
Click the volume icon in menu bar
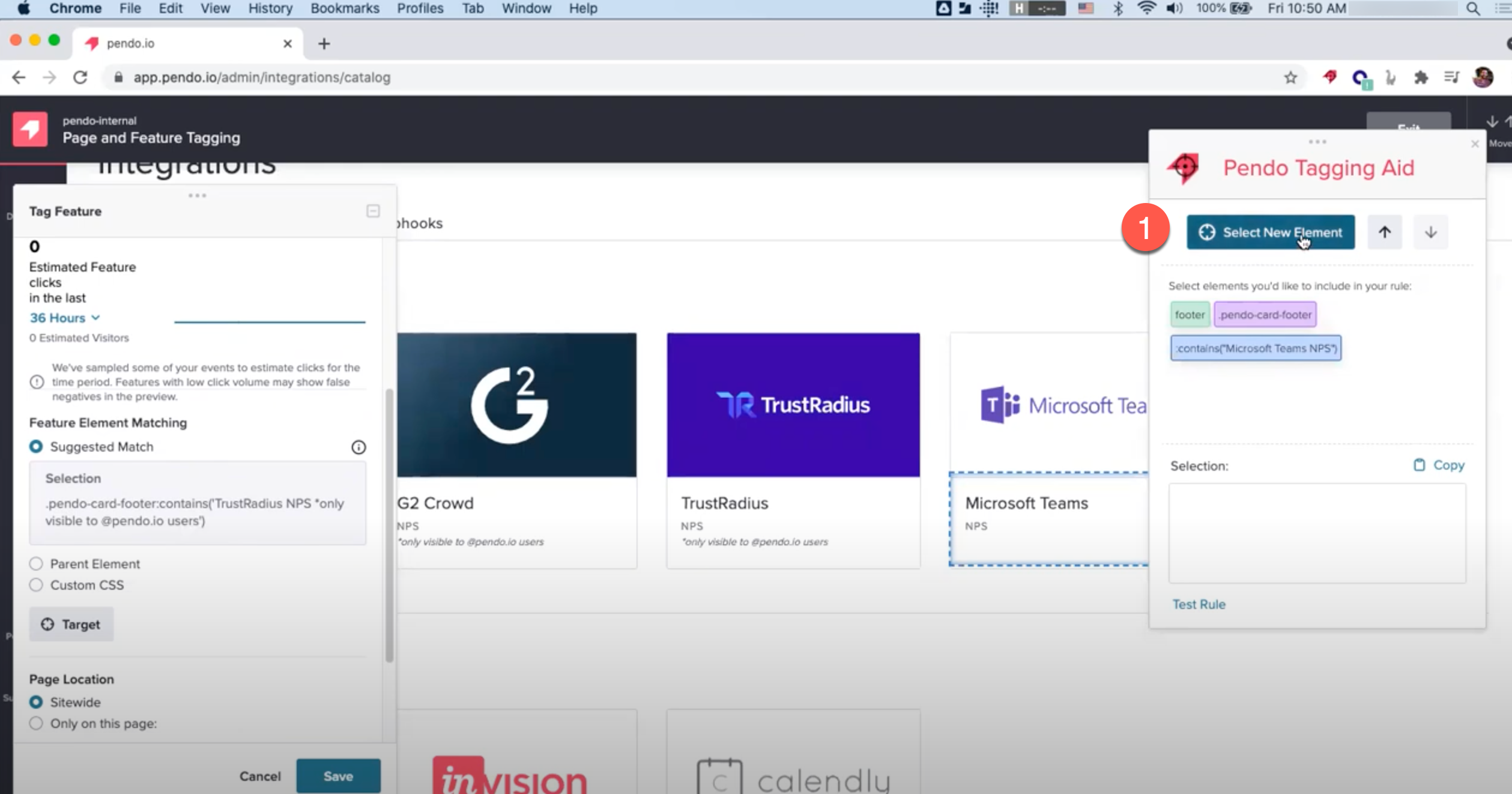[1175, 8]
